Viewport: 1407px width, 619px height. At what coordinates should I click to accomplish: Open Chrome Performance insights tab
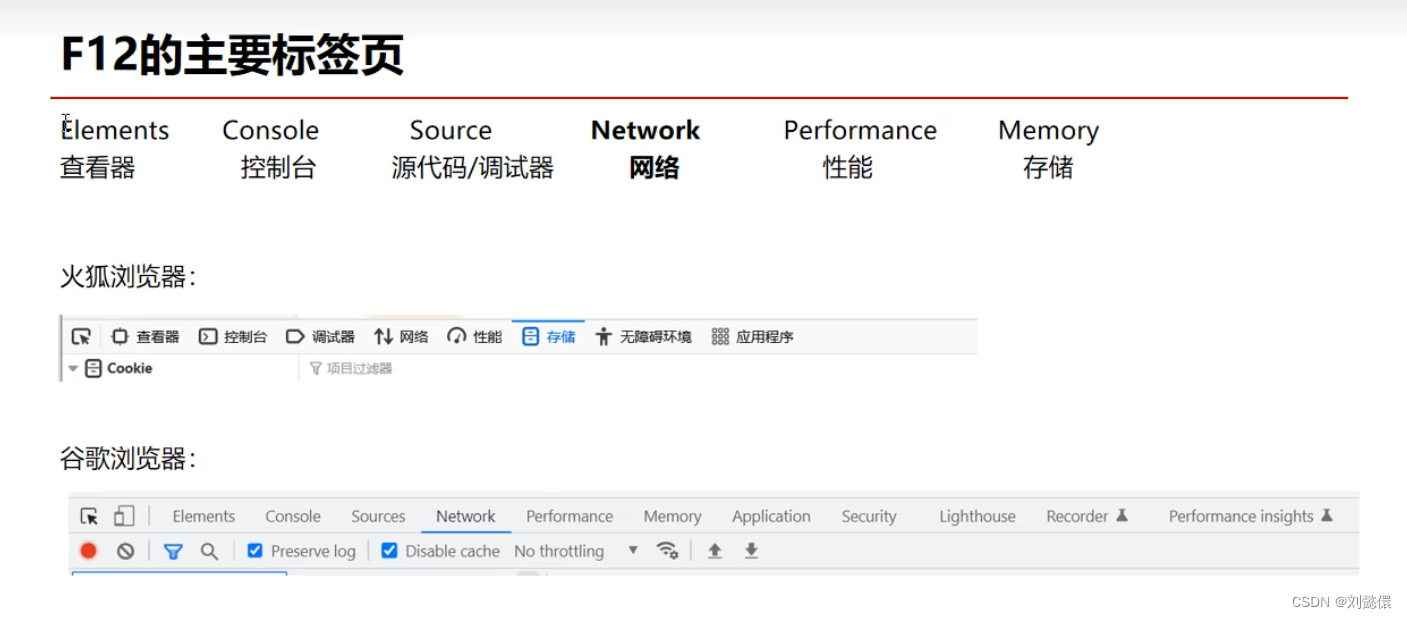pos(1251,517)
